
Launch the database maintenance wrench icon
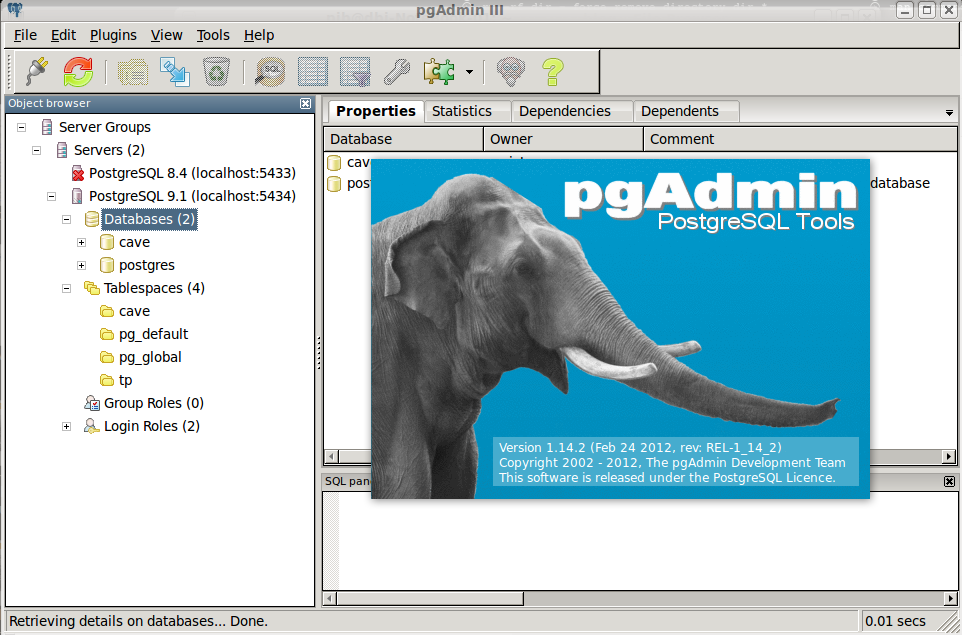point(396,72)
